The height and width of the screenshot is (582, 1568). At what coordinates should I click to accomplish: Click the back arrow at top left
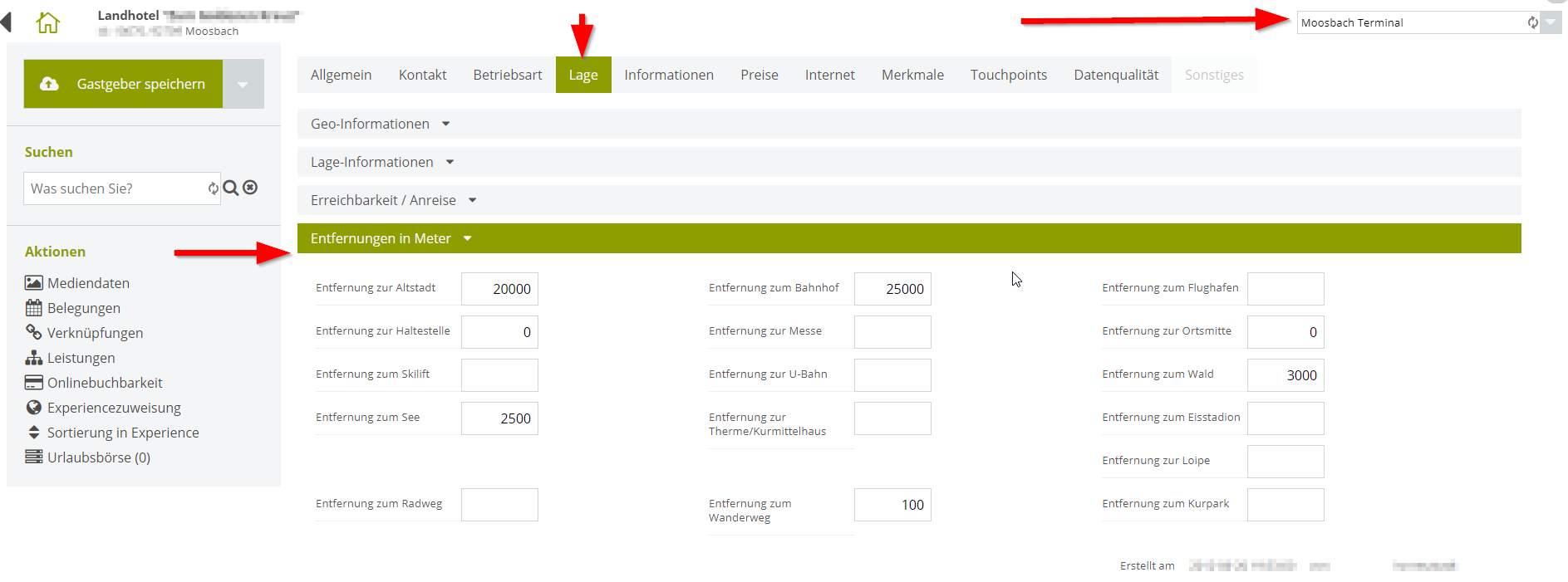7,22
